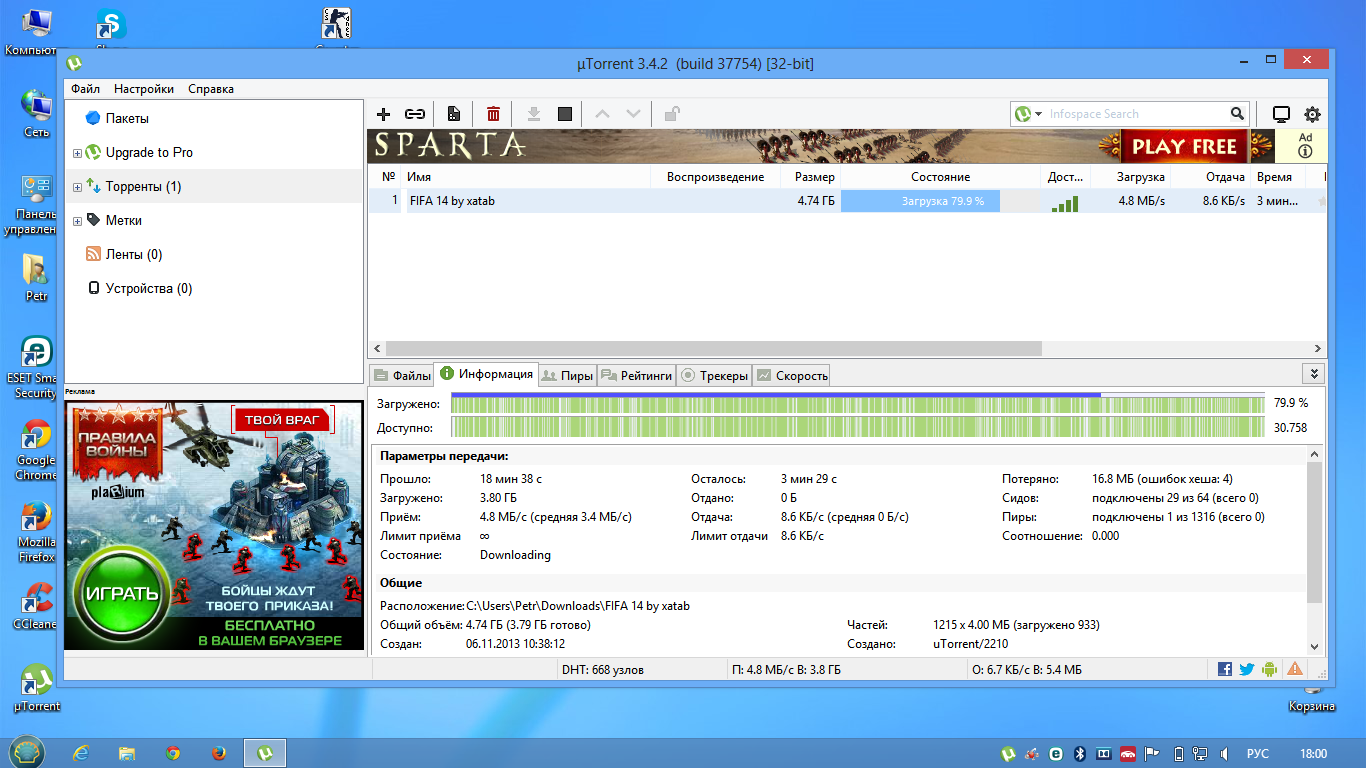1366x768 pixels.
Task: Click the Add Torrent from URL link icon
Action: tap(414, 114)
